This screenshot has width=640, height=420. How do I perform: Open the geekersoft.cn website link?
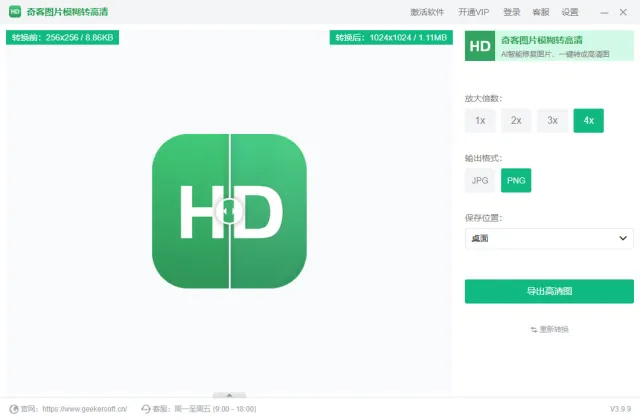click(84, 409)
